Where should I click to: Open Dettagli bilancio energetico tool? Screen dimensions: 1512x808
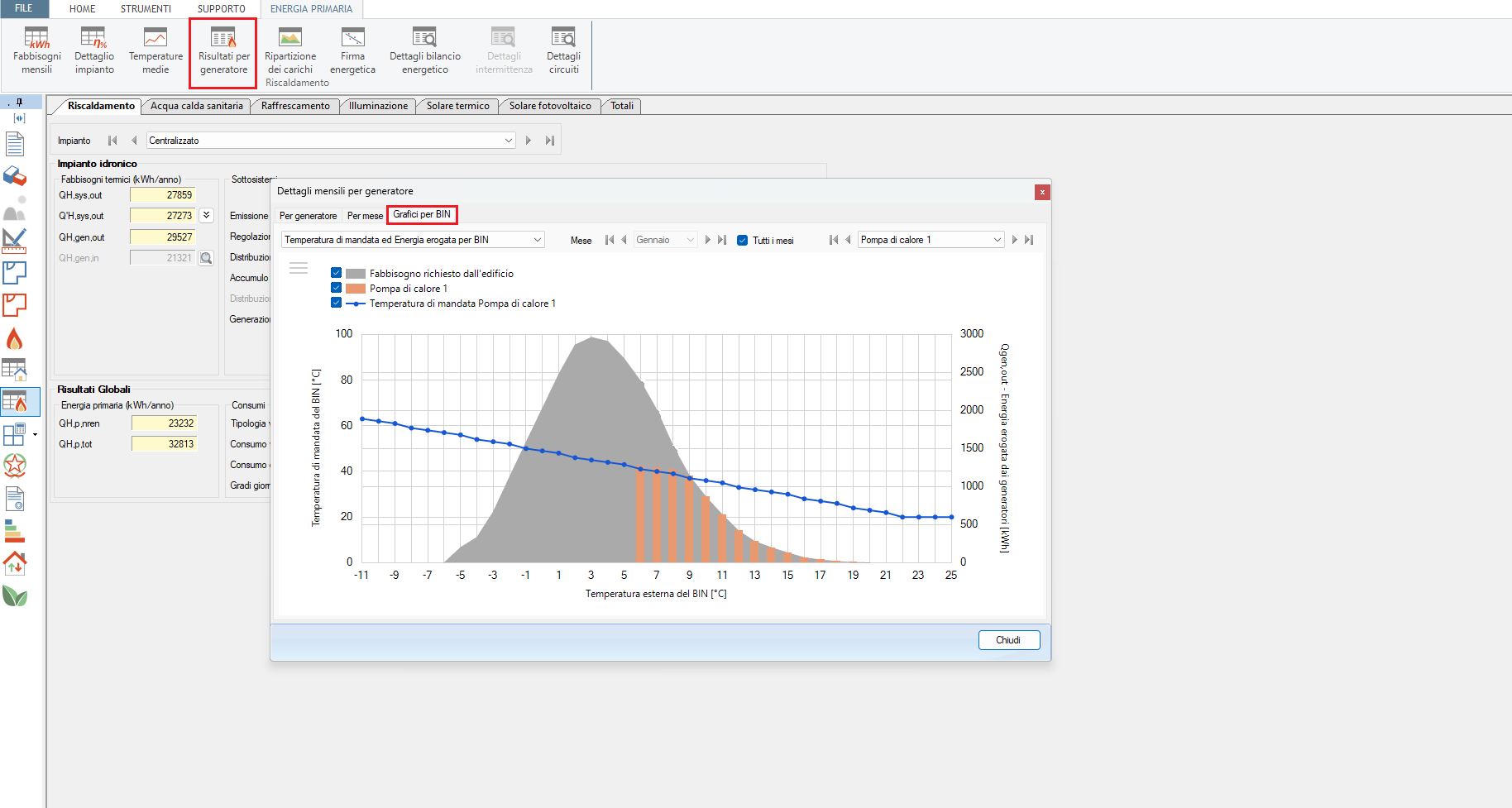(425, 50)
